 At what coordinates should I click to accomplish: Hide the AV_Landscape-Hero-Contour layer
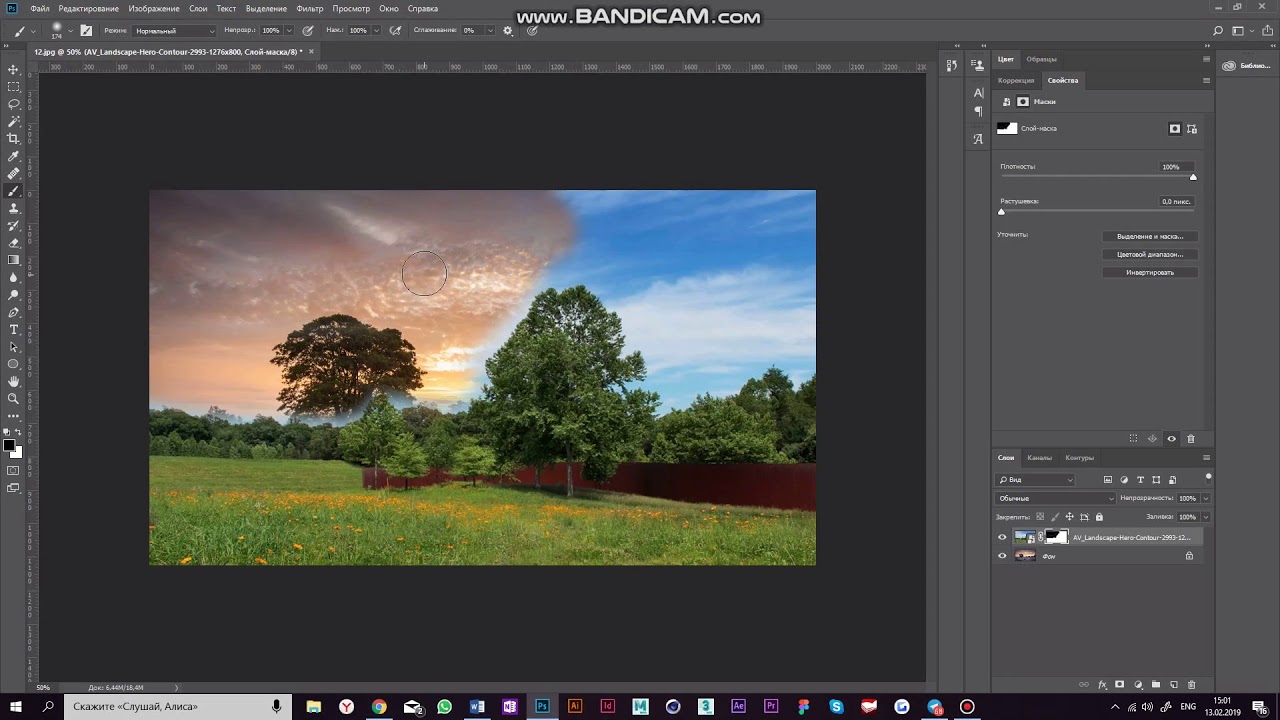pyautogui.click(x=1002, y=537)
